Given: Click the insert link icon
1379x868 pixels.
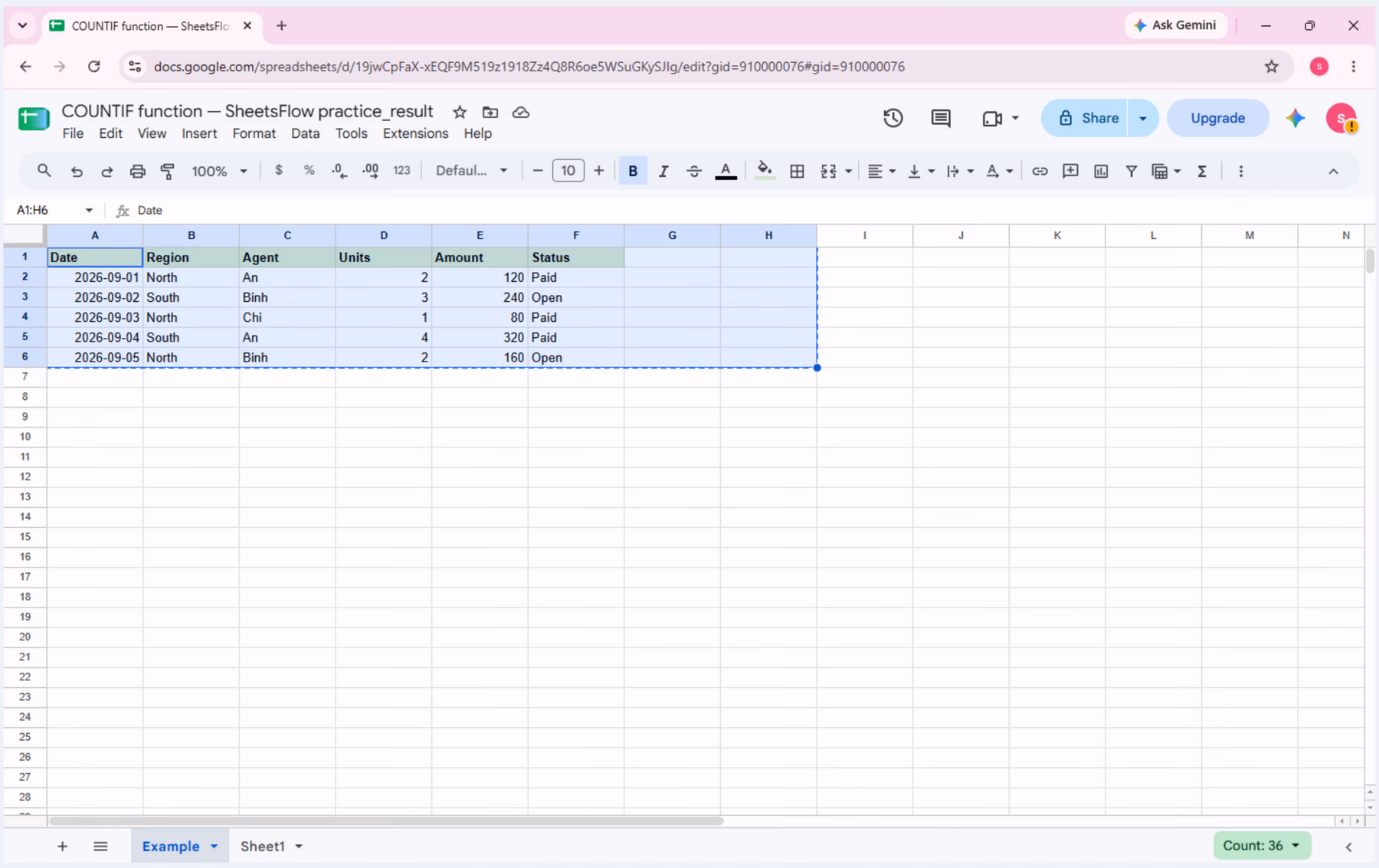Looking at the screenshot, I should 1040,171.
